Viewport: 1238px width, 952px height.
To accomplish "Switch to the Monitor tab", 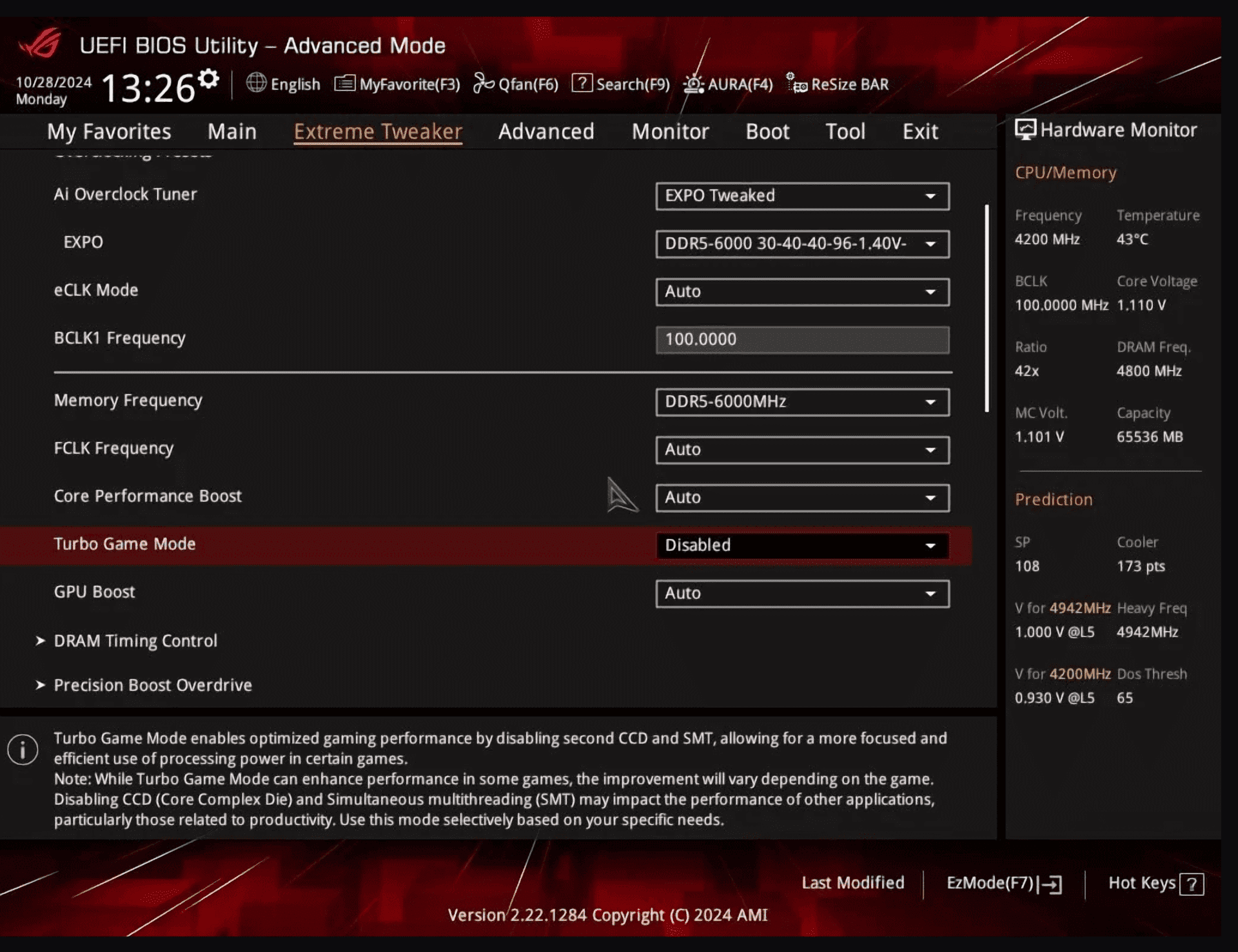I will [x=670, y=131].
